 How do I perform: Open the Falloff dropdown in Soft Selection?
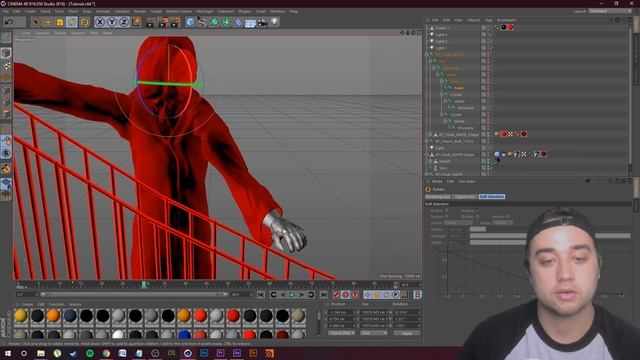pyautogui.click(x=458, y=223)
